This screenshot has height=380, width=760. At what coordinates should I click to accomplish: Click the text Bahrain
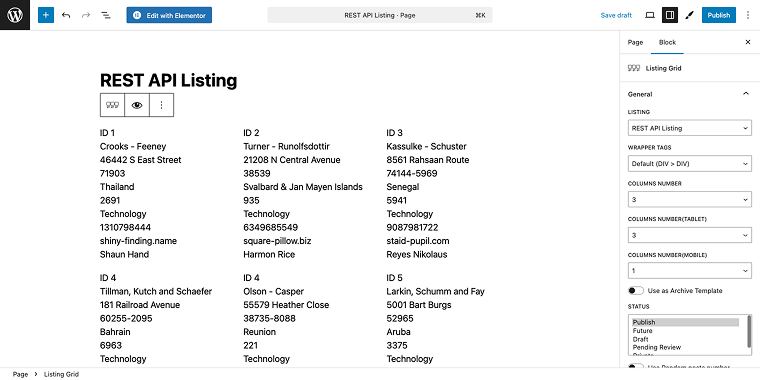[x=116, y=332]
